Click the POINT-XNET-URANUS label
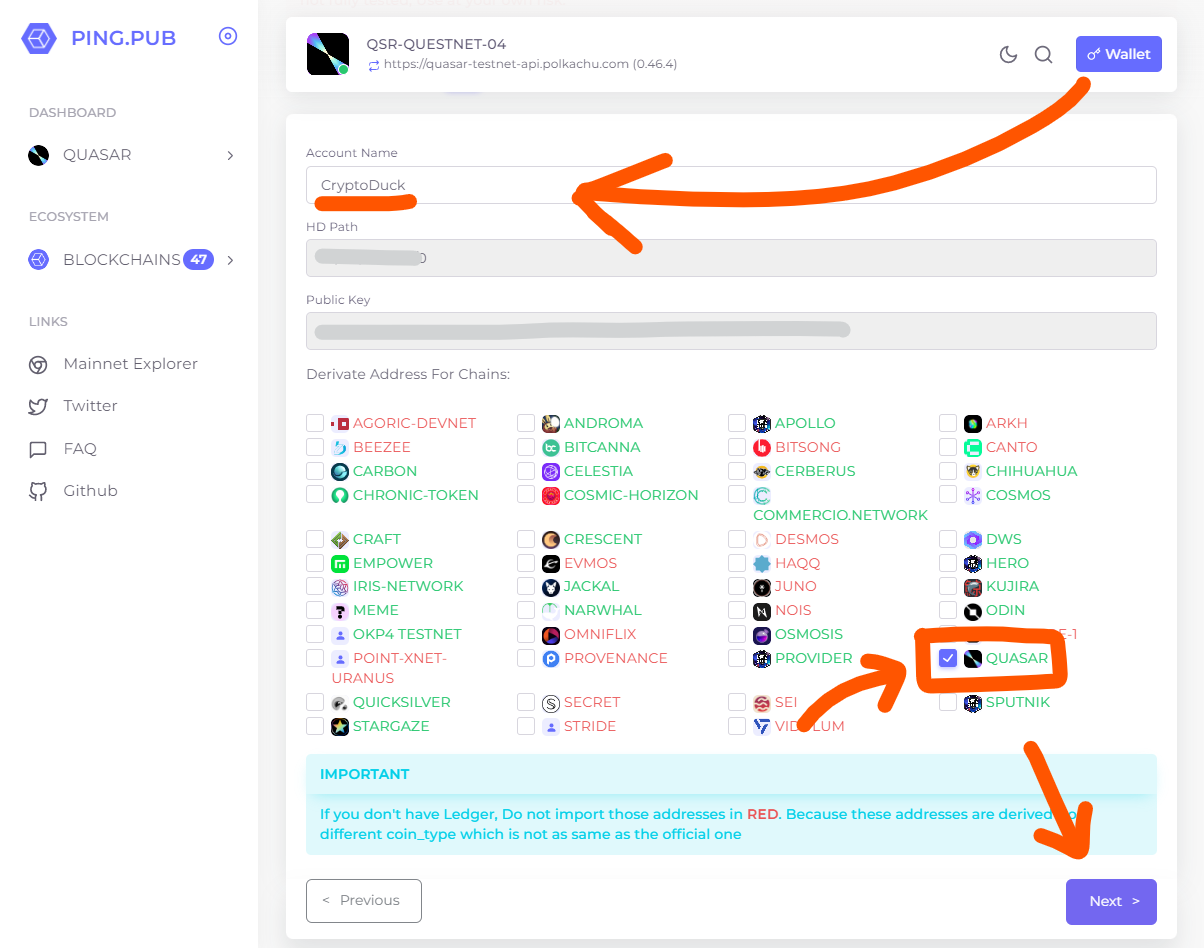 click(x=389, y=668)
